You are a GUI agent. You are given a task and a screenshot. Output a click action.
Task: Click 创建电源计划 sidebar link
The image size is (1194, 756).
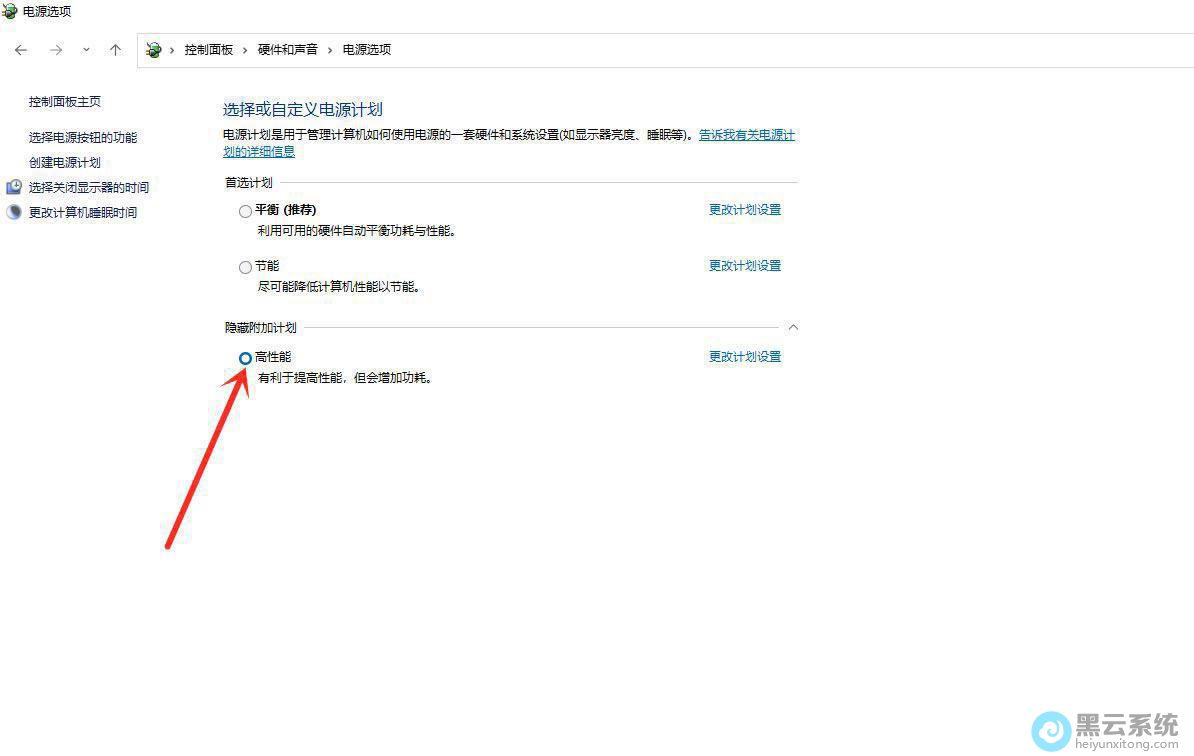[65, 163]
